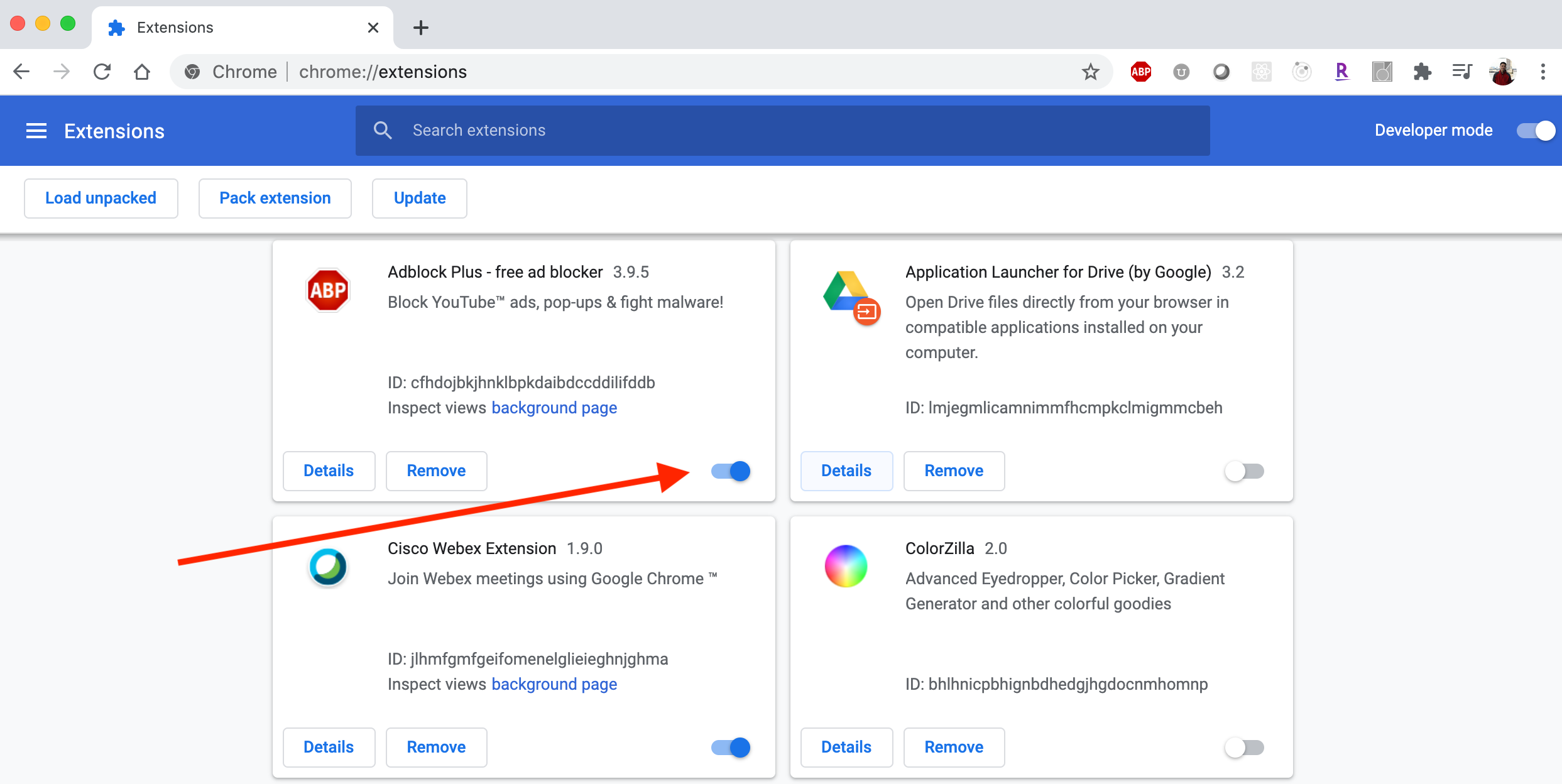The height and width of the screenshot is (784, 1562).
Task: Open the Chrome profile avatar
Action: 1503,72
